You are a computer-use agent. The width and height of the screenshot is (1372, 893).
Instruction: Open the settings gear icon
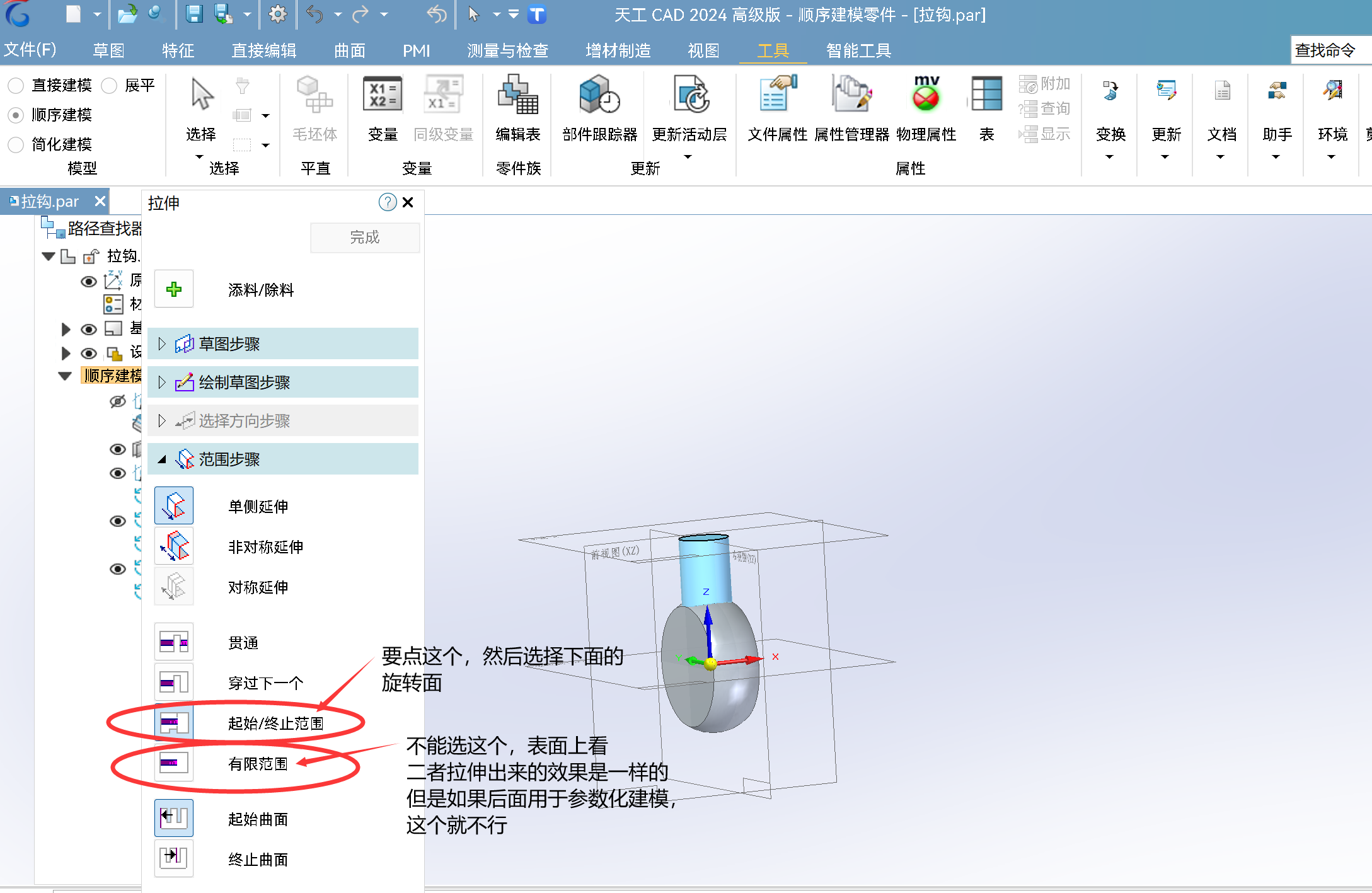277,14
